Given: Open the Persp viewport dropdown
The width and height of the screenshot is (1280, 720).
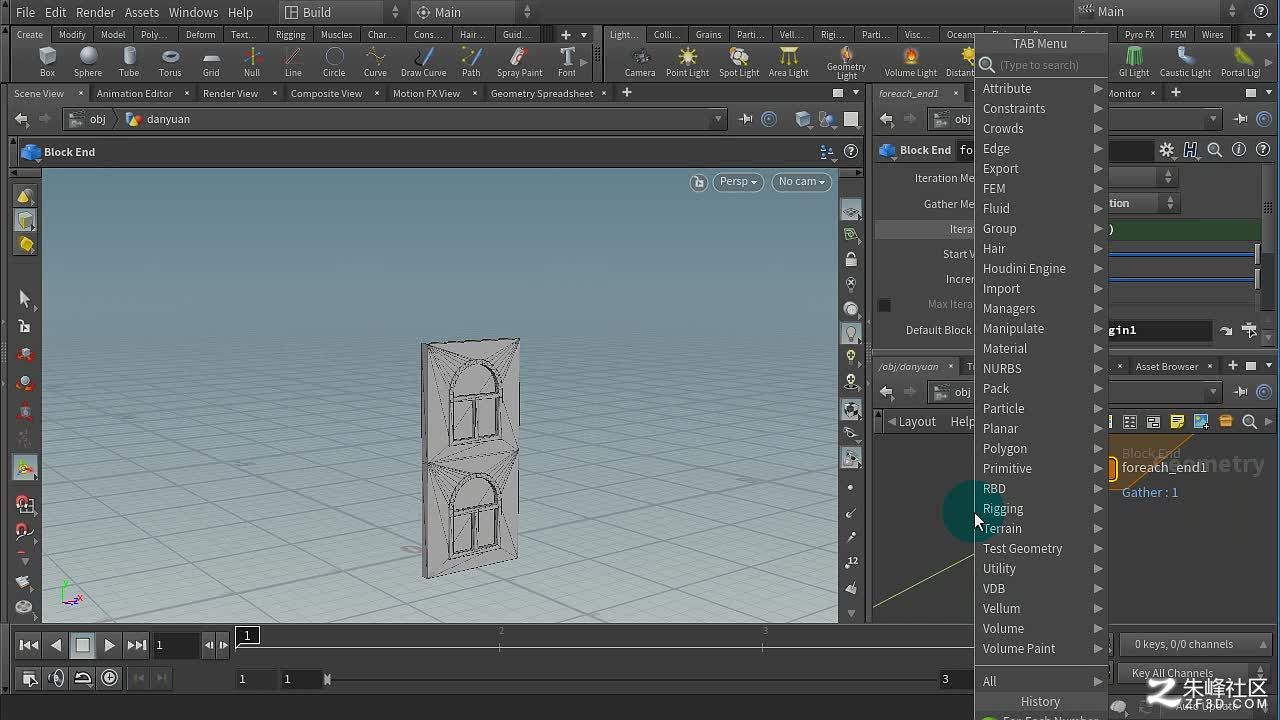Looking at the screenshot, I should click(x=739, y=182).
